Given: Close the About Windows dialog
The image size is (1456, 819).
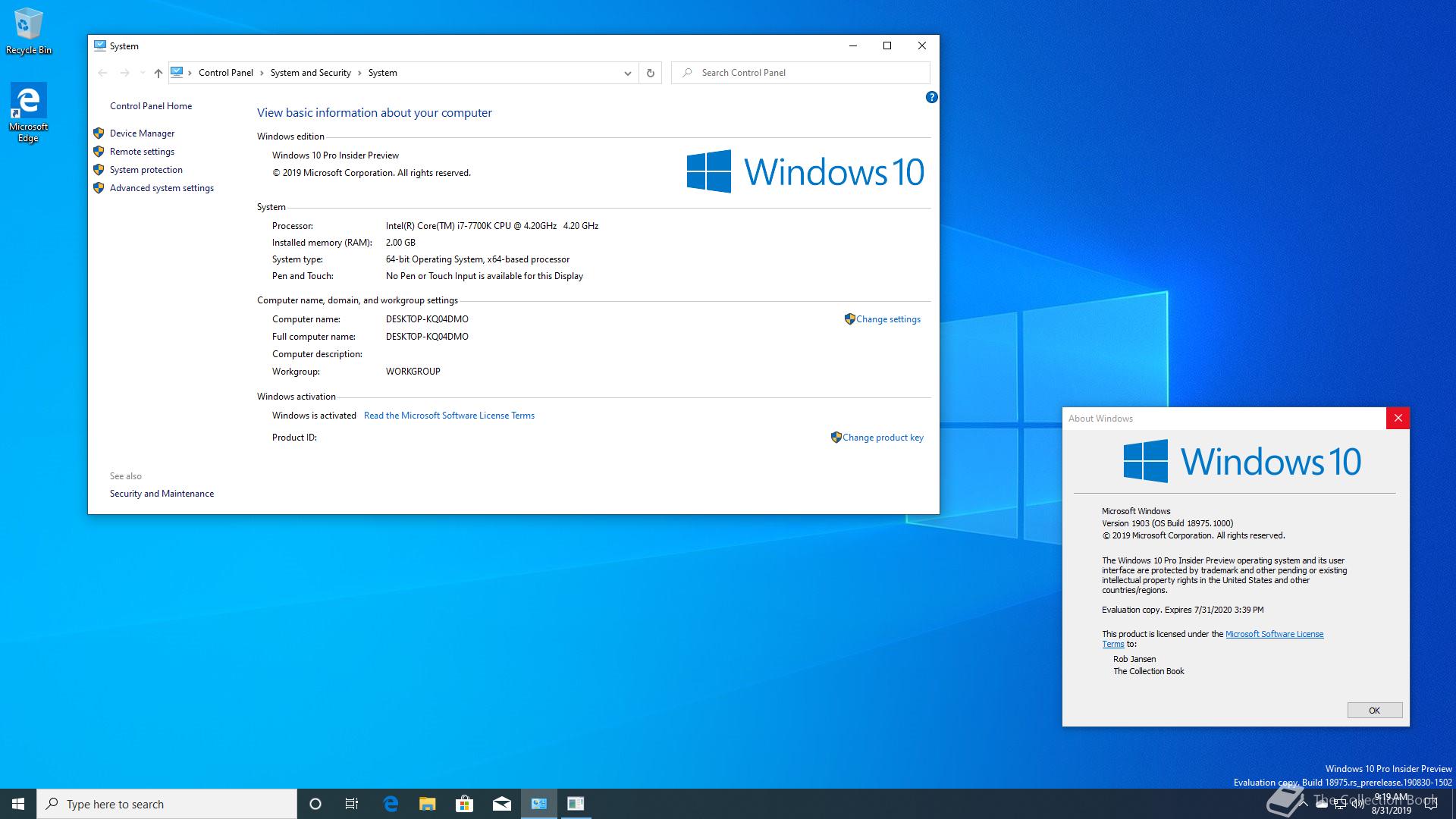Looking at the screenshot, I should coord(1398,419).
